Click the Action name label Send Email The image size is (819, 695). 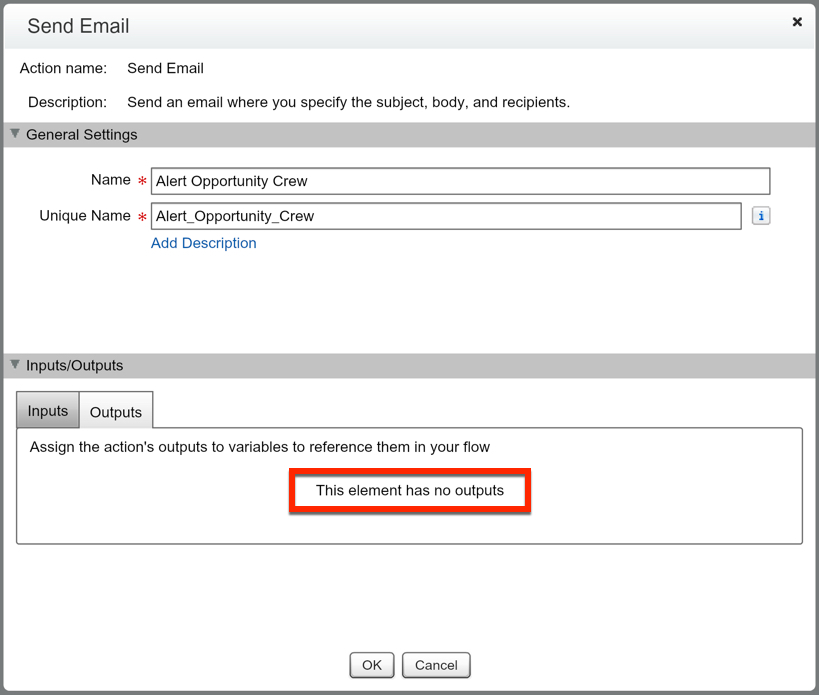point(165,68)
